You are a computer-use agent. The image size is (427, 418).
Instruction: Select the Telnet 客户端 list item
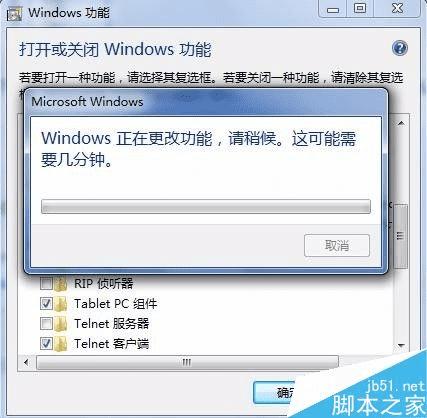pyautogui.click(x=112, y=344)
